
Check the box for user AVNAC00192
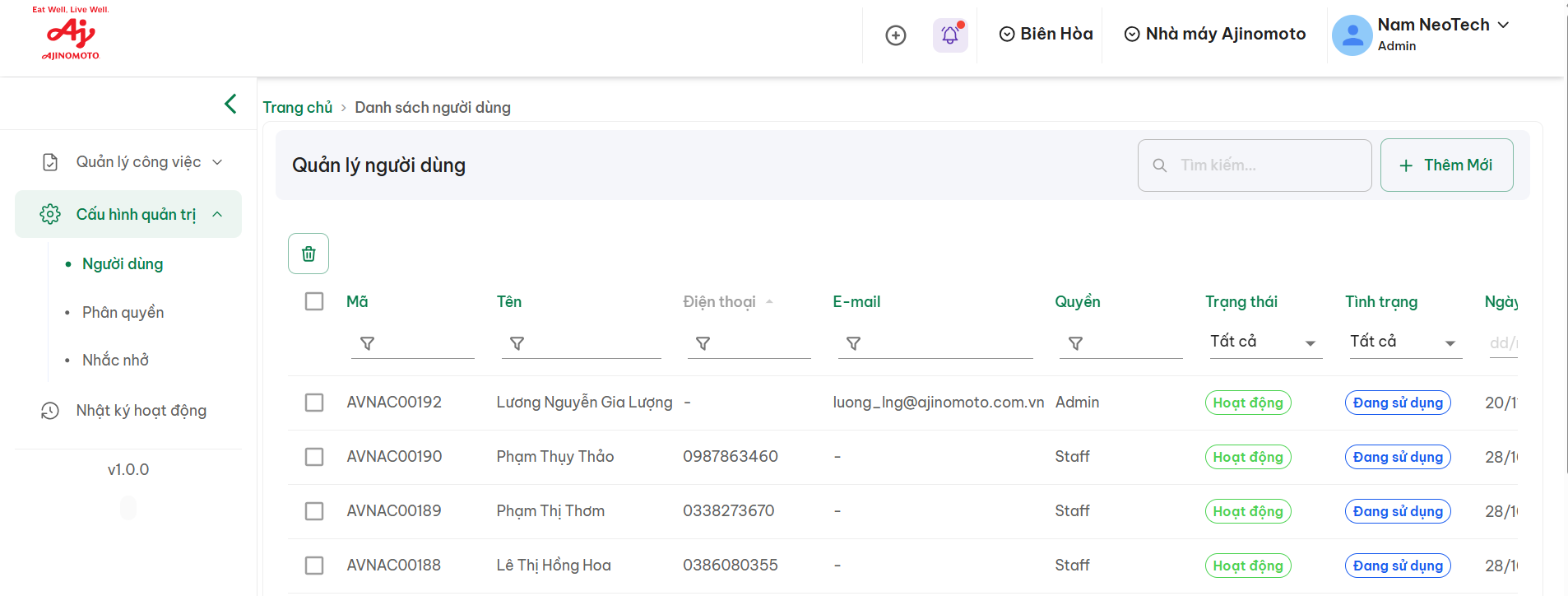pyautogui.click(x=314, y=403)
